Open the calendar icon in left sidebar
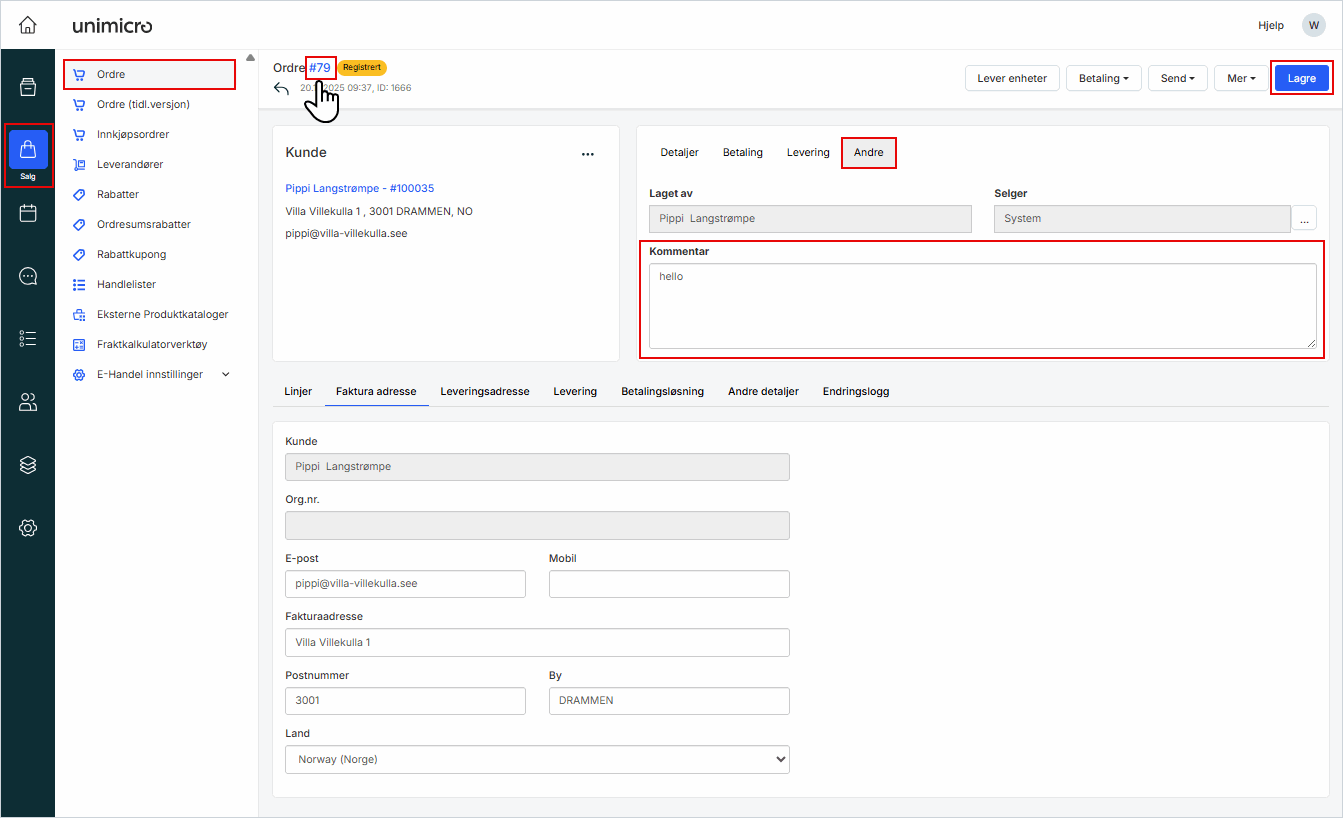 [28, 213]
